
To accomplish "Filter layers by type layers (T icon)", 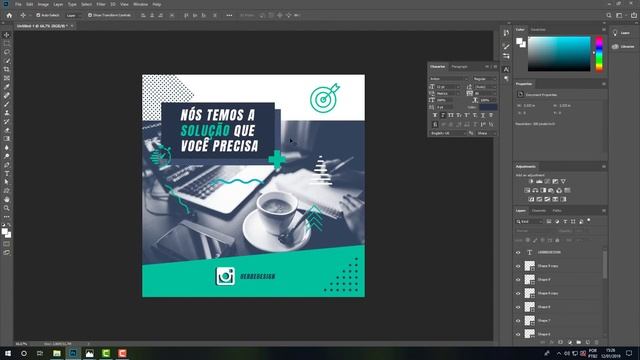I will point(565,222).
